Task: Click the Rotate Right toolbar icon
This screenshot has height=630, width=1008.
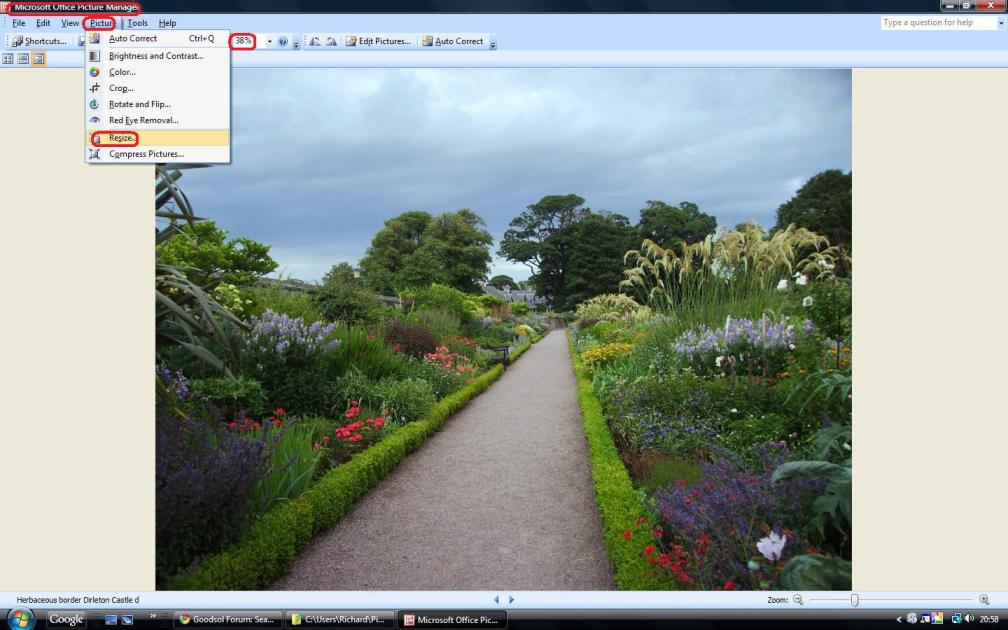Action: coord(331,41)
